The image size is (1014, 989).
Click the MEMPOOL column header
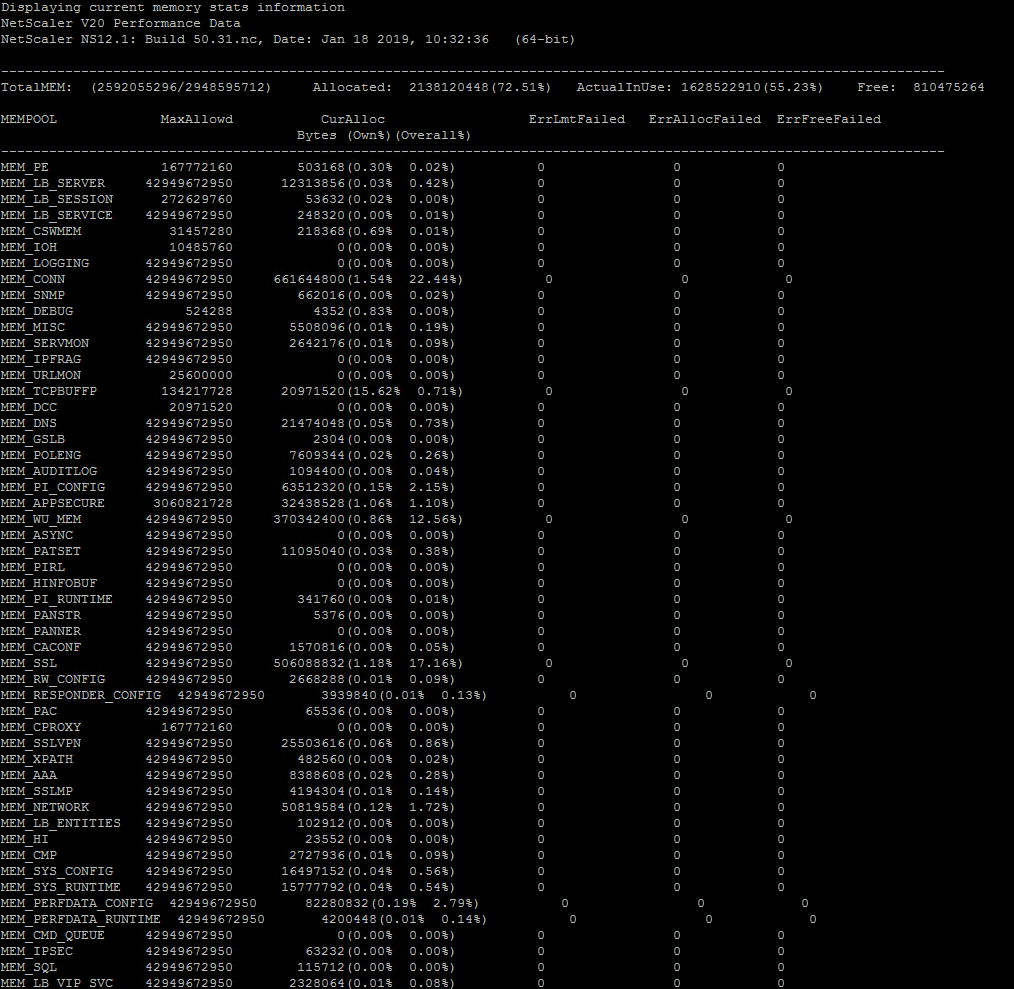pyautogui.click(x=29, y=119)
